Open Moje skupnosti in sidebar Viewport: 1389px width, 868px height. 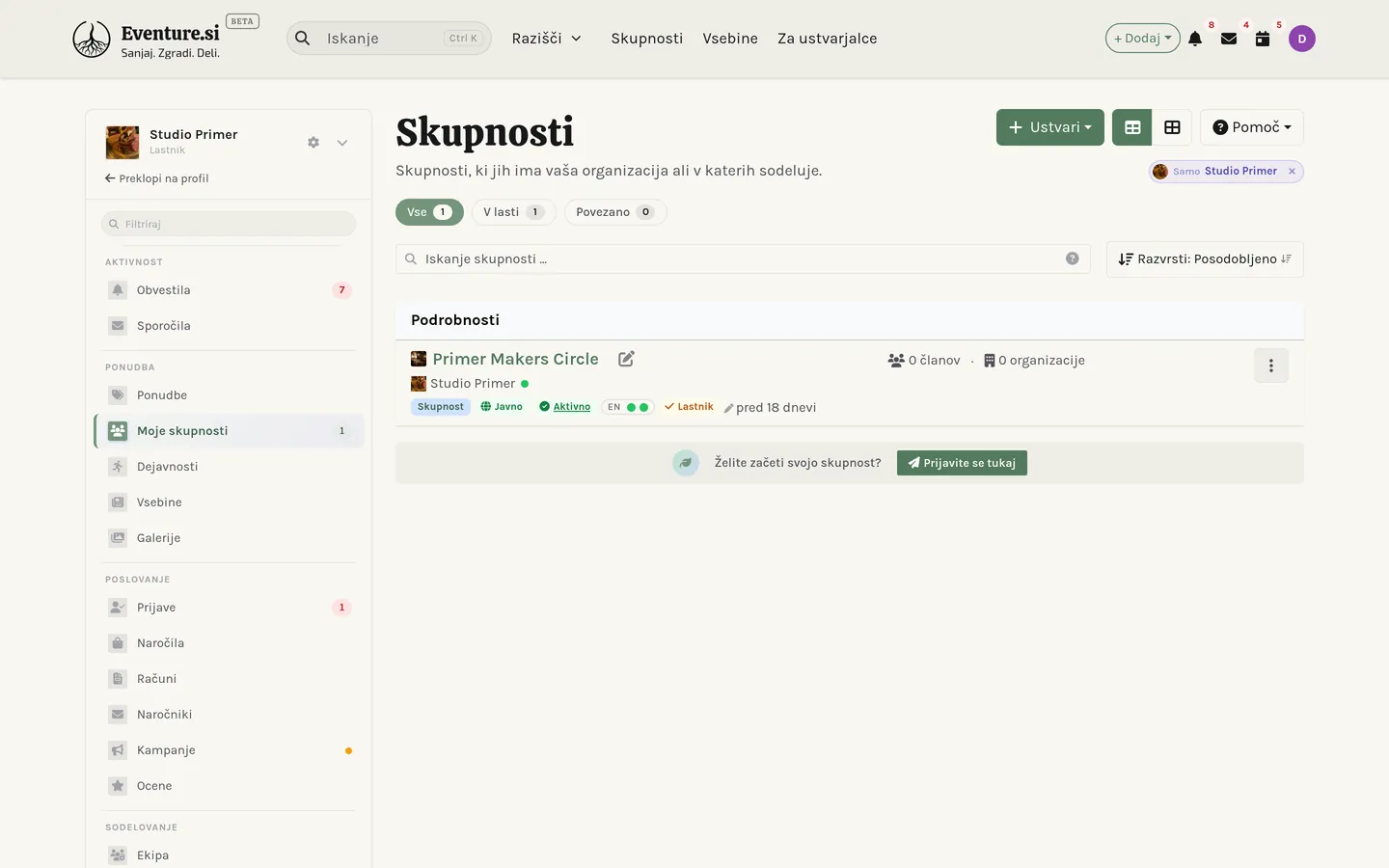click(230, 431)
